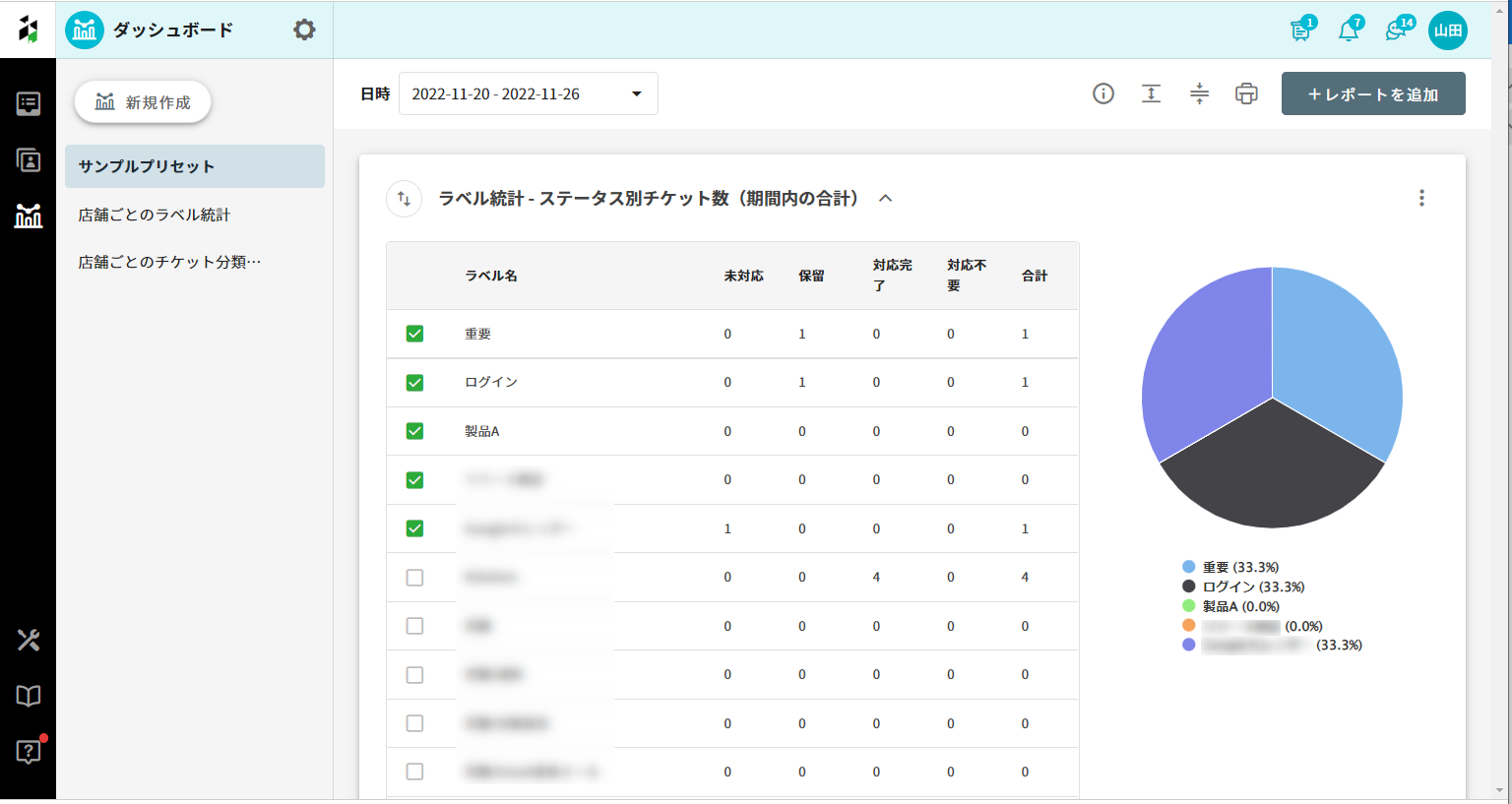Image resolution: width=1512 pixels, height=804 pixels.
Task: Click the report reorder arrows icon
Action: pyautogui.click(x=404, y=199)
